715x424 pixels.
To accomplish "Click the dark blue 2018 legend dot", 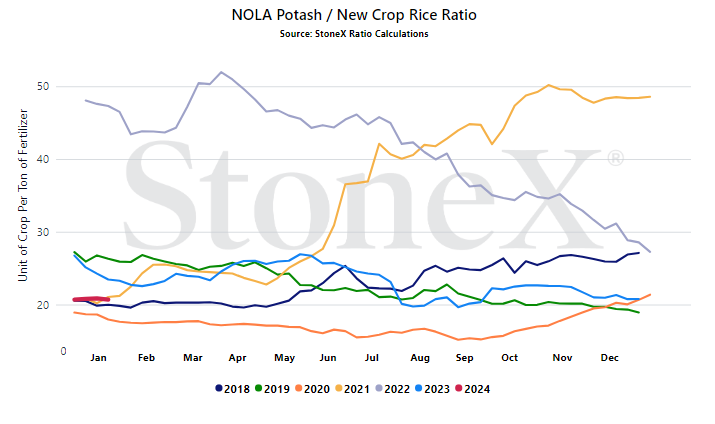I will [x=218, y=388].
